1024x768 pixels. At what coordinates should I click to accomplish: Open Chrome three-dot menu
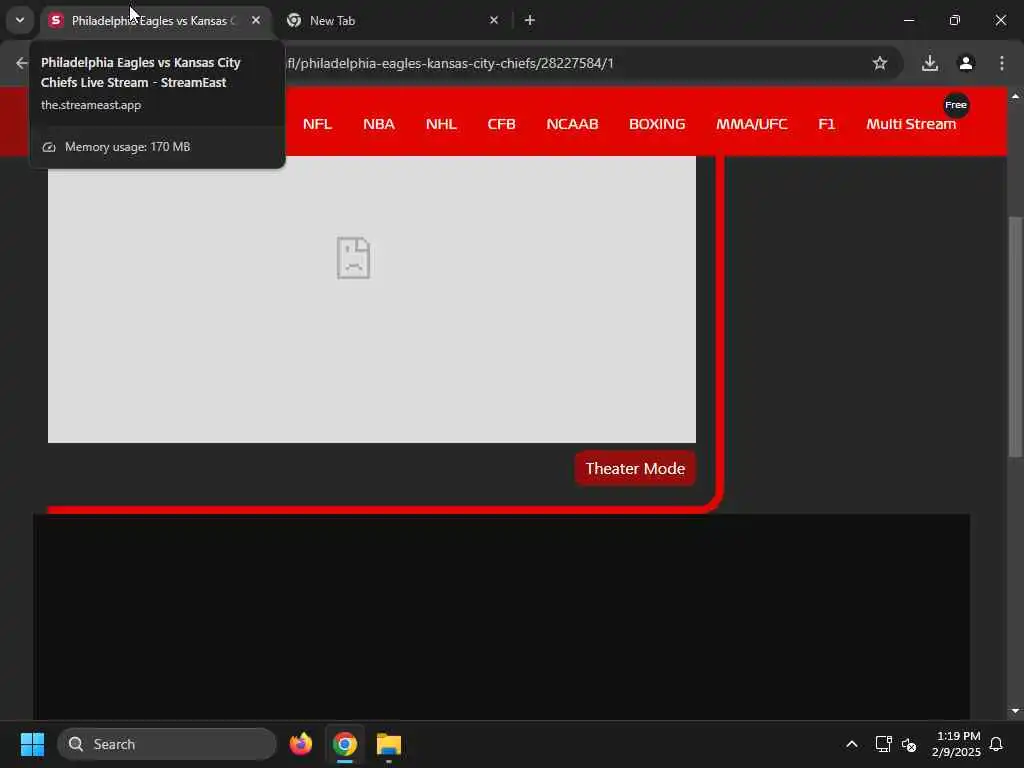pyautogui.click(x=1002, y=63)
